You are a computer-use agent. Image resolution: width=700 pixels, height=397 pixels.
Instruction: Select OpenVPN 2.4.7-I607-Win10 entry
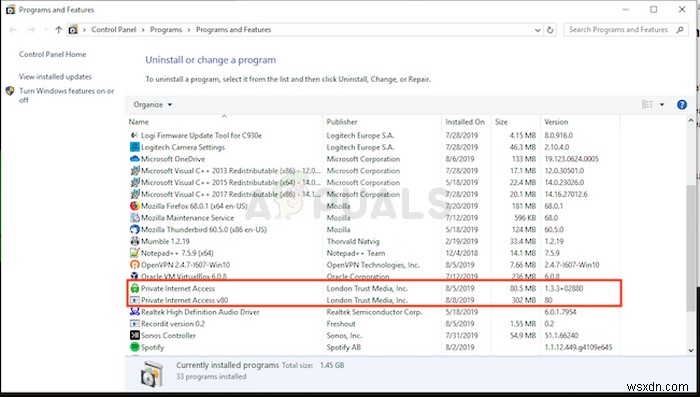coord(374,265)
